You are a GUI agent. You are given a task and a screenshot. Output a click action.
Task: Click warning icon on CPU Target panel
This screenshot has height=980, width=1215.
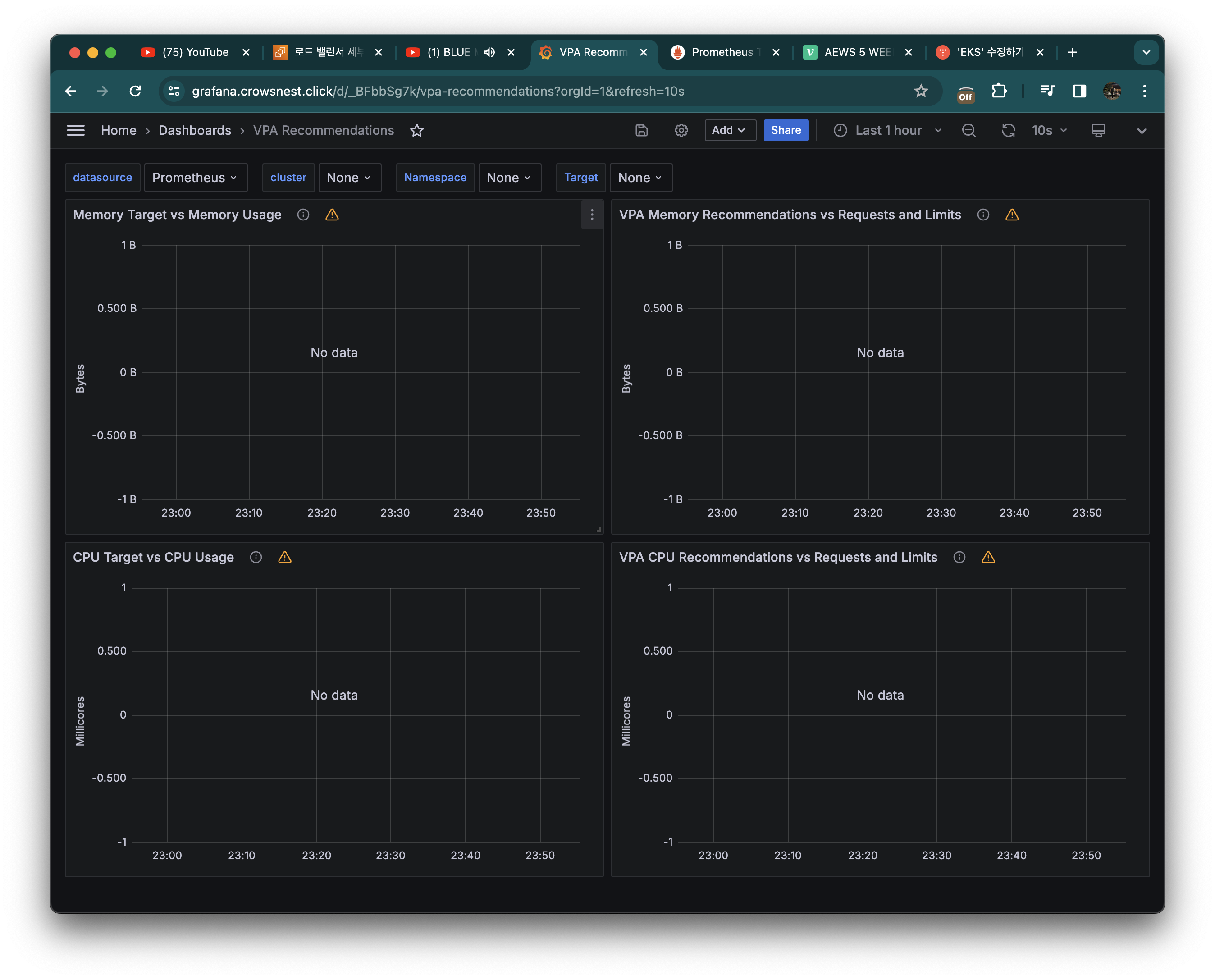coord(285,557)
